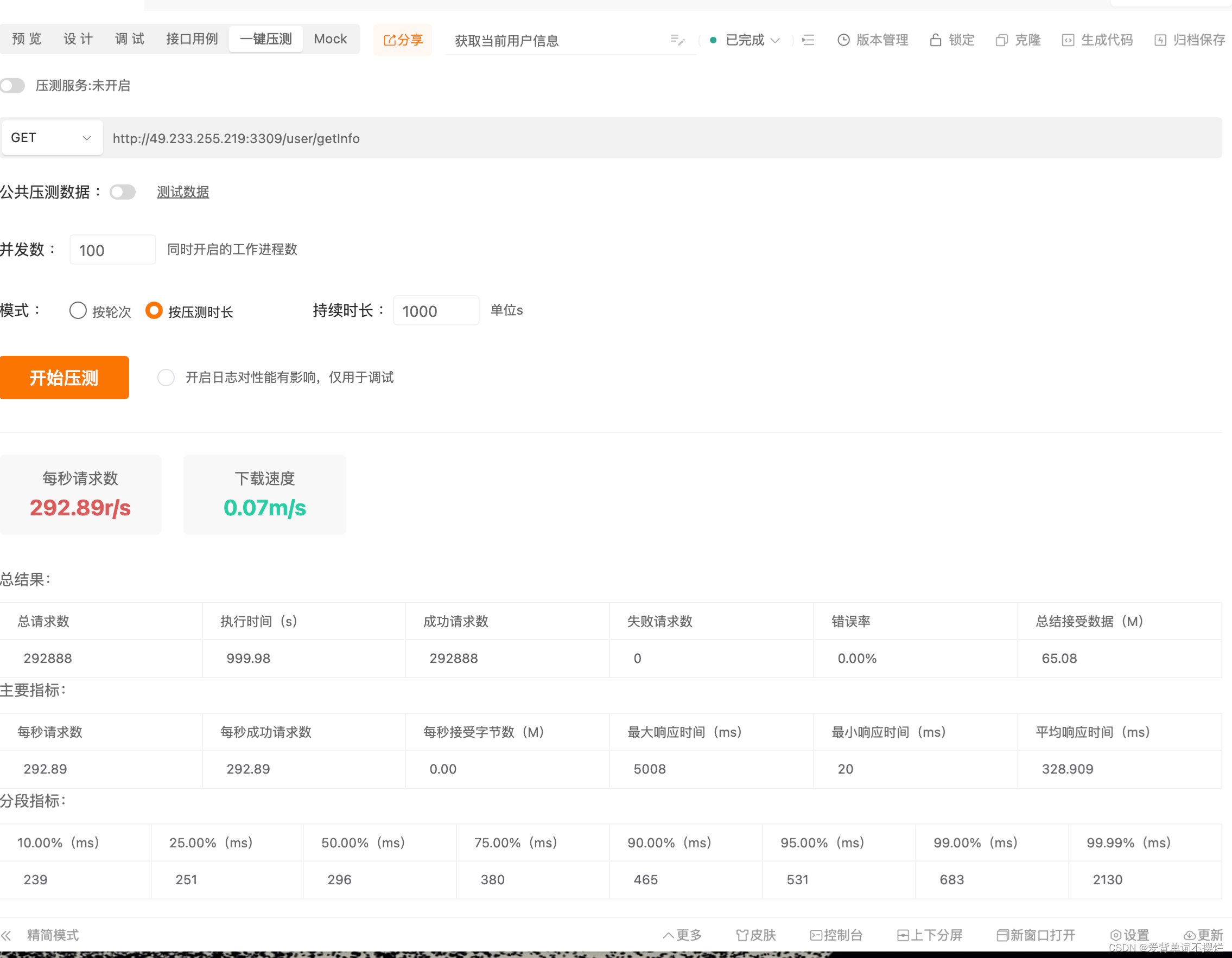1232x958 pixels.
Task: Enable the load testing service switch
Action: [13, 86]
